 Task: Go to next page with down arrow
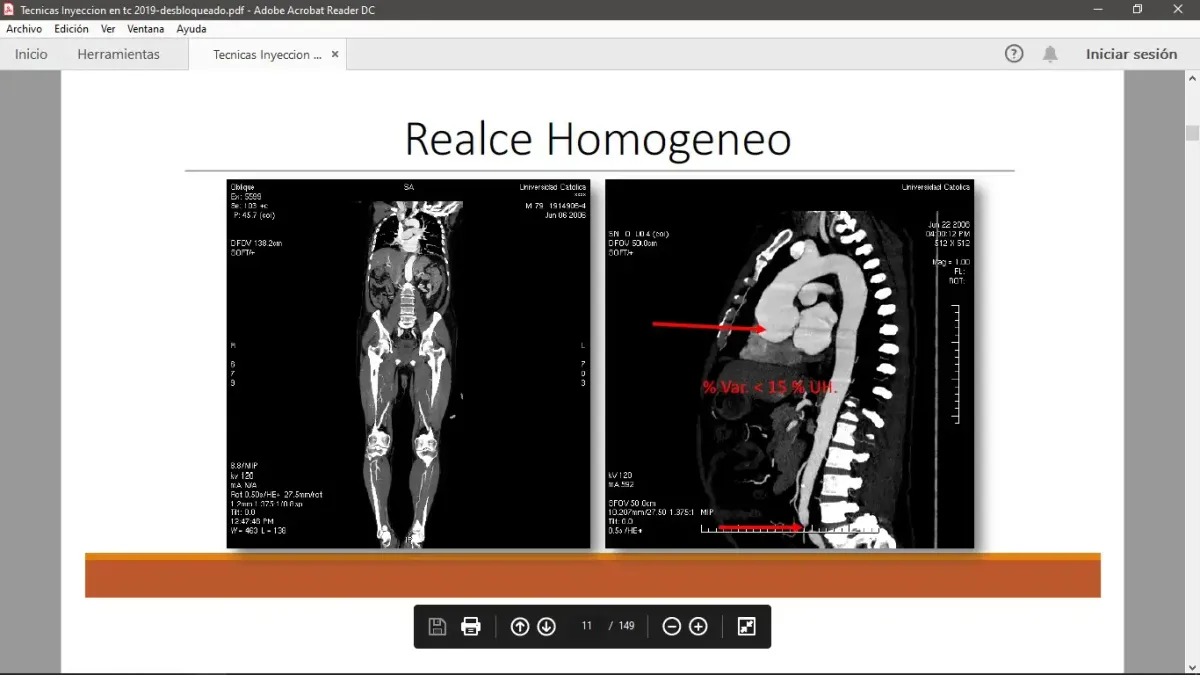tap(546, 627)
